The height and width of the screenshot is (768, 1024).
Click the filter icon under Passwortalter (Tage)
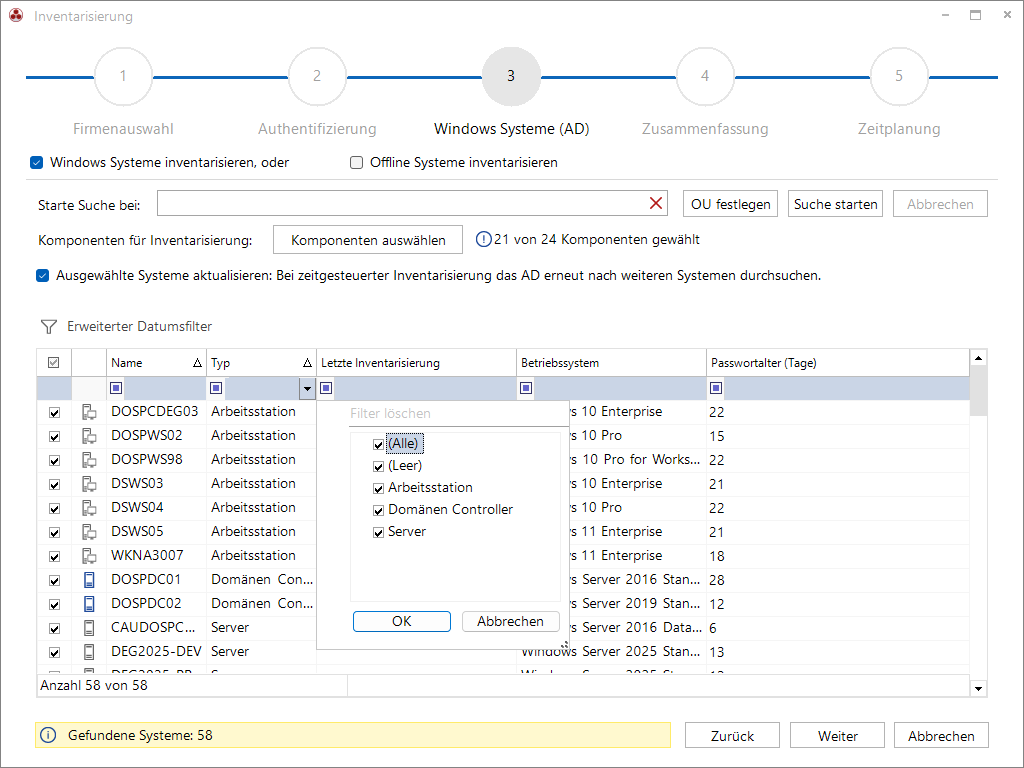(716, 388)
